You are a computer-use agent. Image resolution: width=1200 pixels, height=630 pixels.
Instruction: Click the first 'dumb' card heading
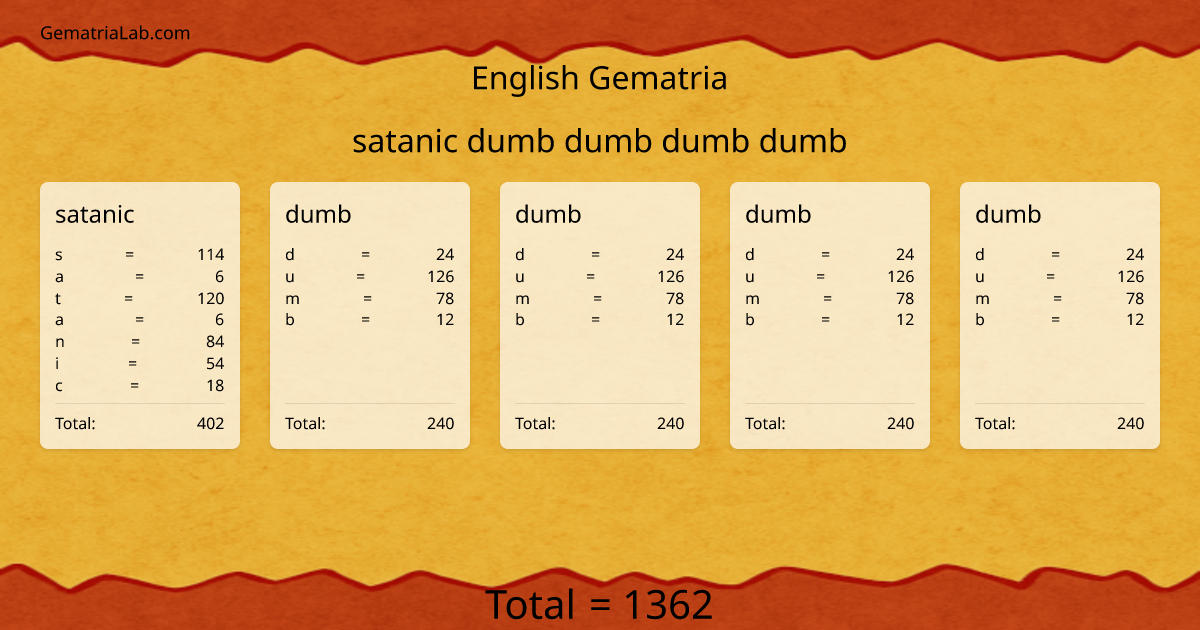[318, 214]
